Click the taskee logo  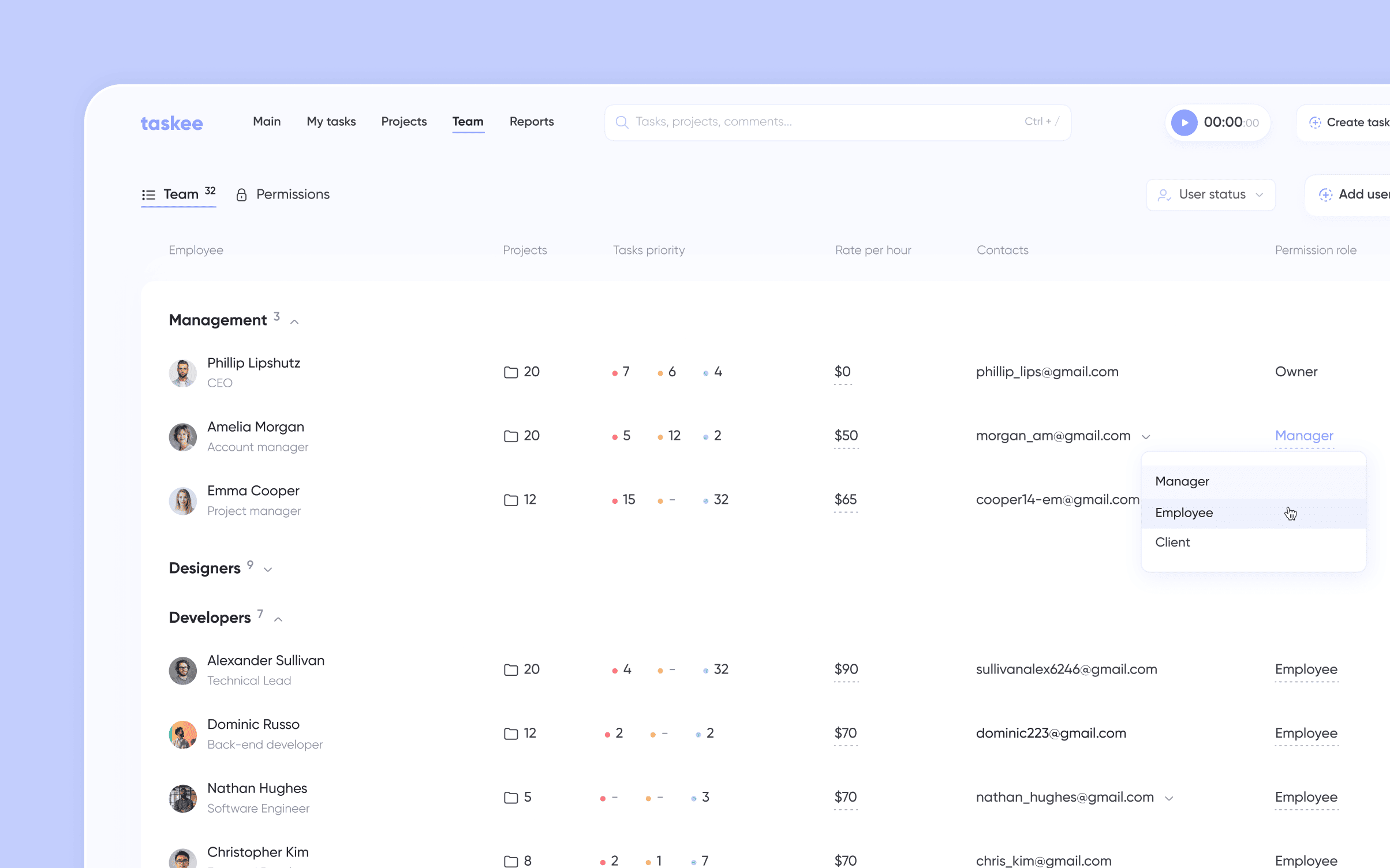[171, 122]
